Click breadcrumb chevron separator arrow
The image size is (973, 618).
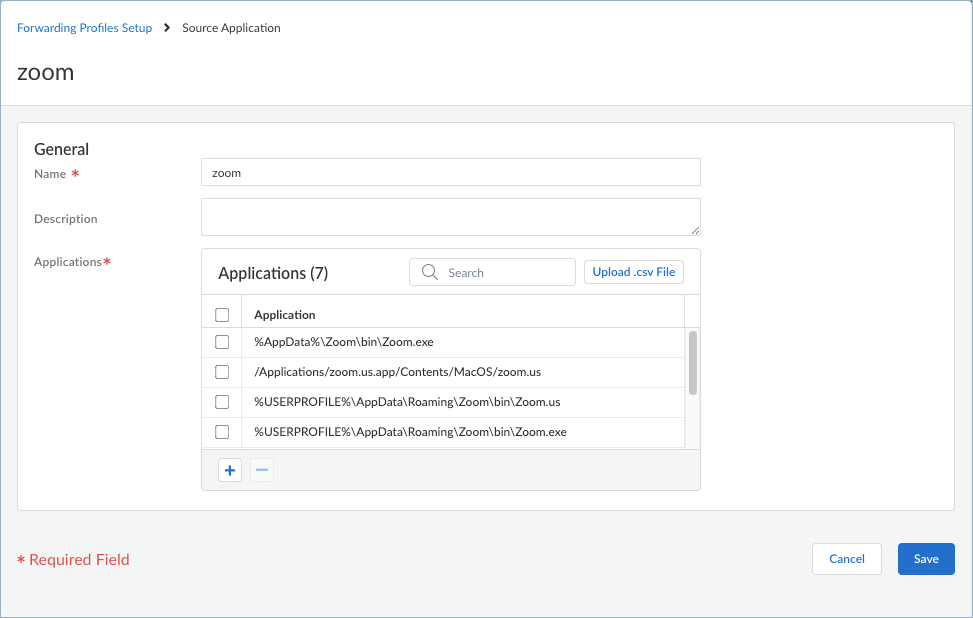(167, 28)
